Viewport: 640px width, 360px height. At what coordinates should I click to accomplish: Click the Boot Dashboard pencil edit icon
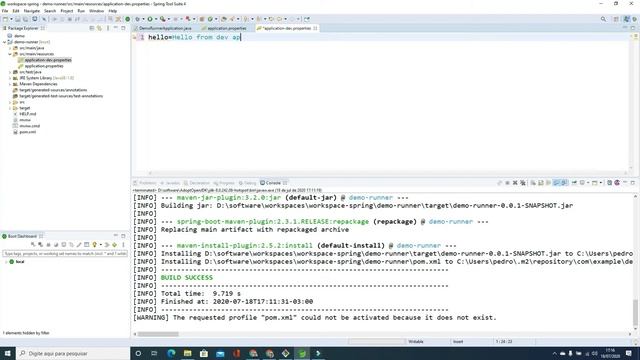pyautogui.click(x=79, y=244)
